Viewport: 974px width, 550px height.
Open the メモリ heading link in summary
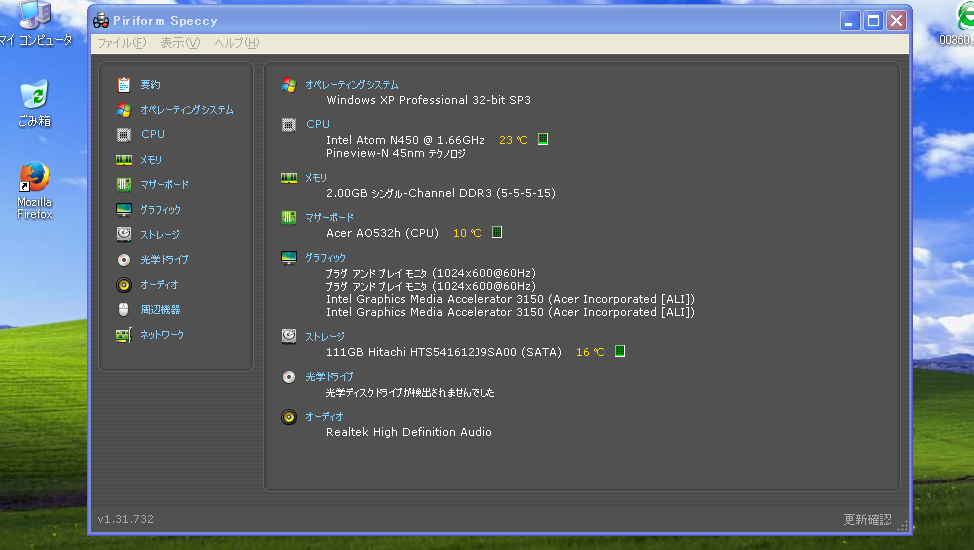pos(316,178)
